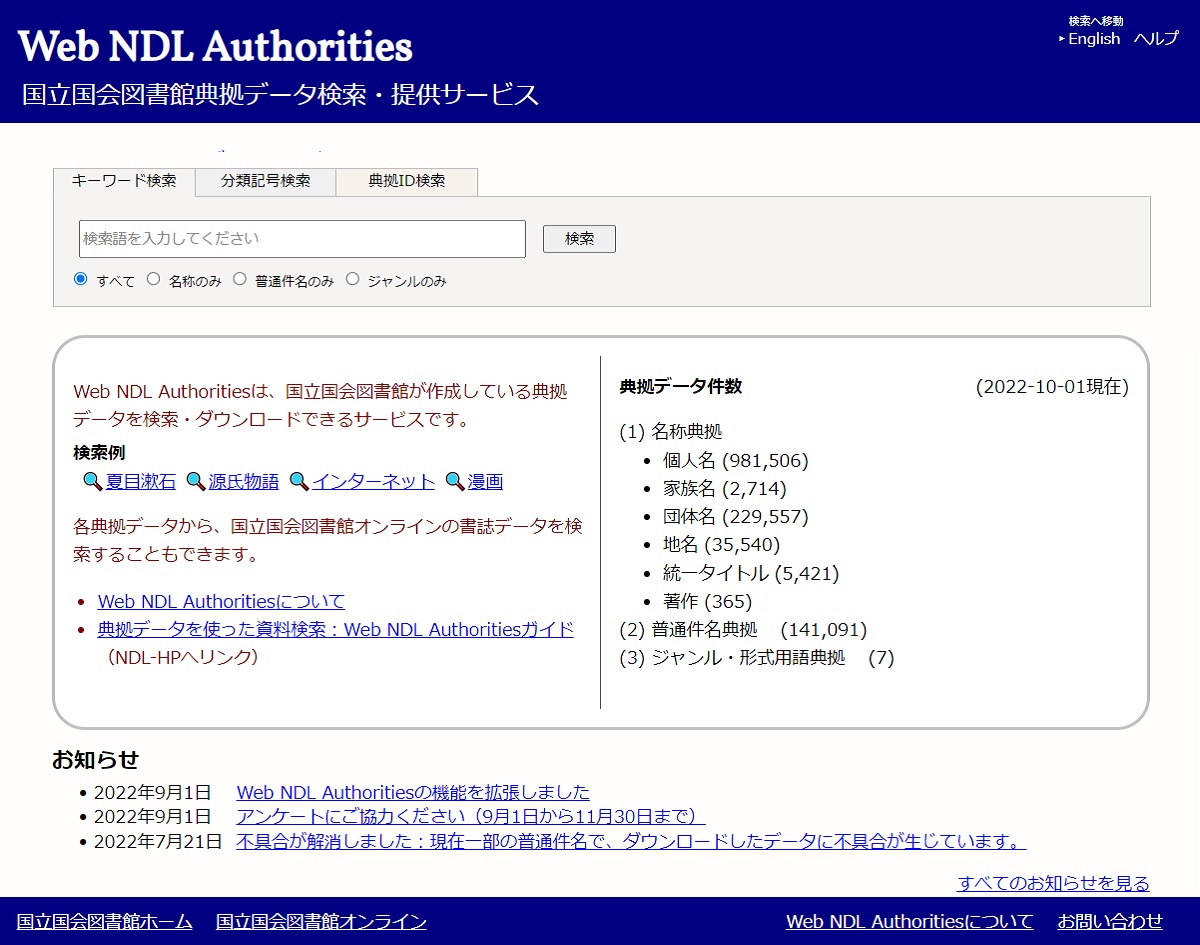Screen dimensions: 1200x945
Task: Open Web NDL Authoritiesについて
Action: 219,601
